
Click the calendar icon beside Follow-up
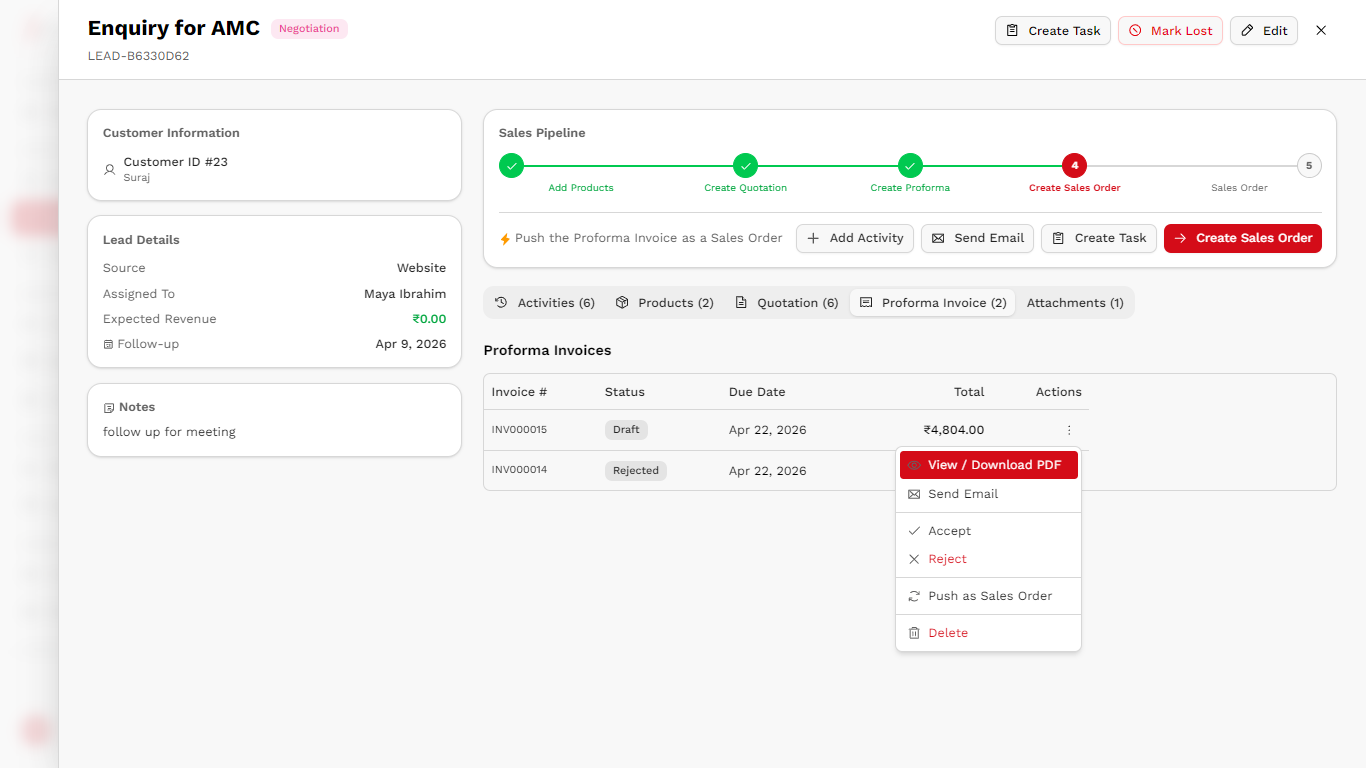[107, 343]
